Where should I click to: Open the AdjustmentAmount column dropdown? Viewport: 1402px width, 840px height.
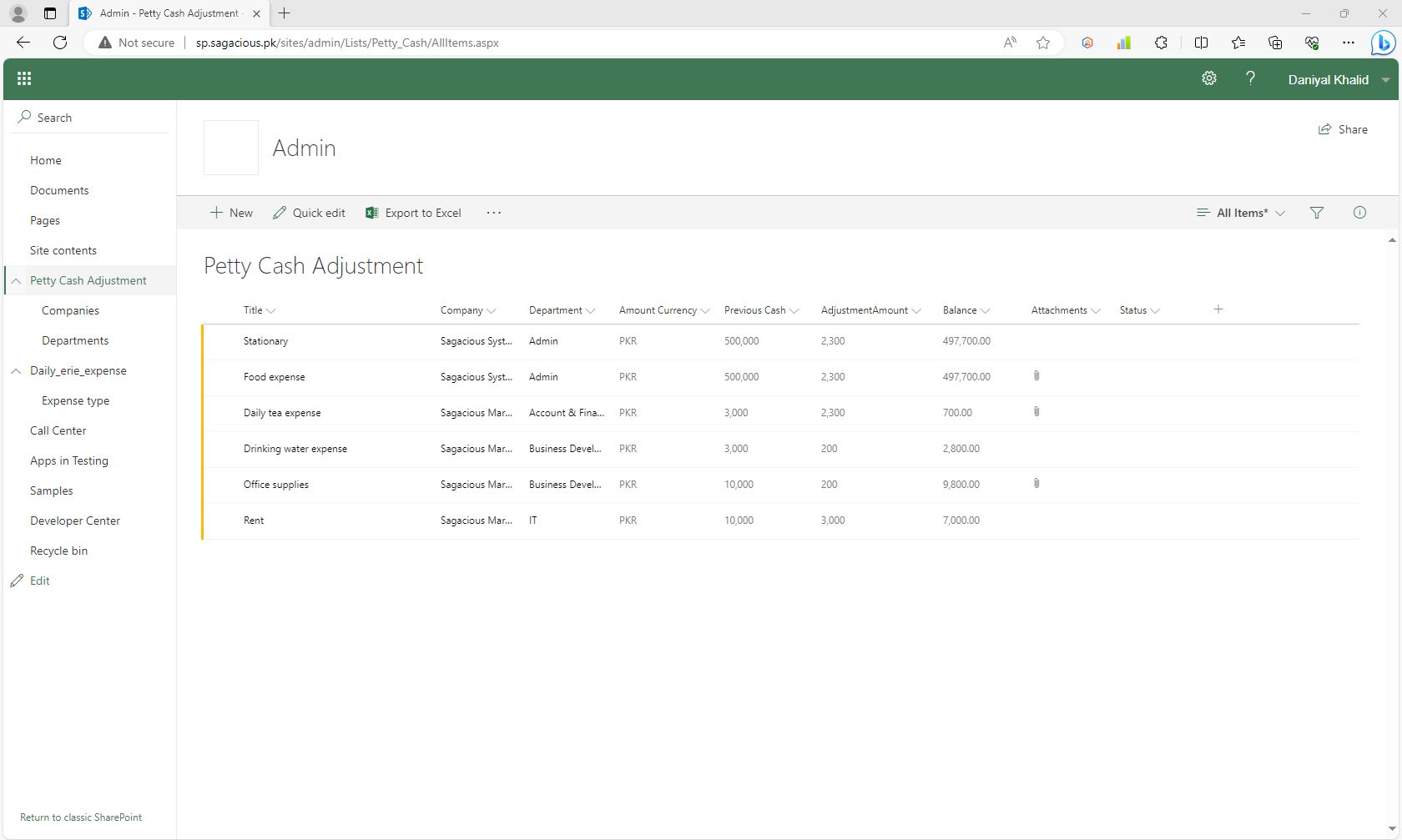click(x=916, y=310)
